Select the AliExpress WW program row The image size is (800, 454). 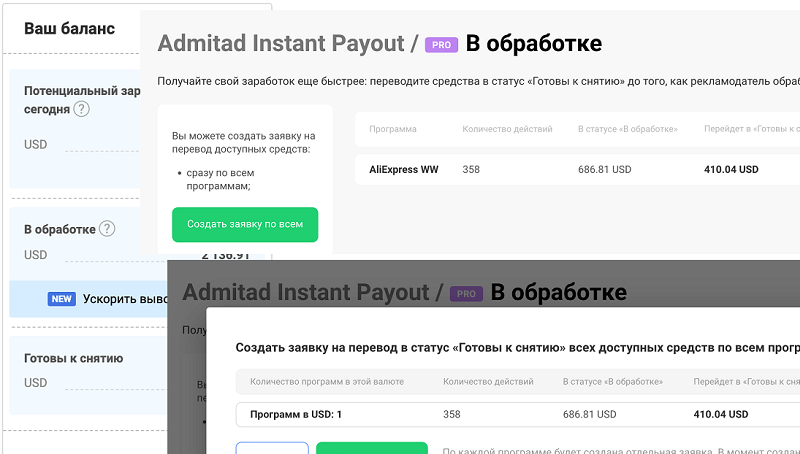[x=577, y=169]
